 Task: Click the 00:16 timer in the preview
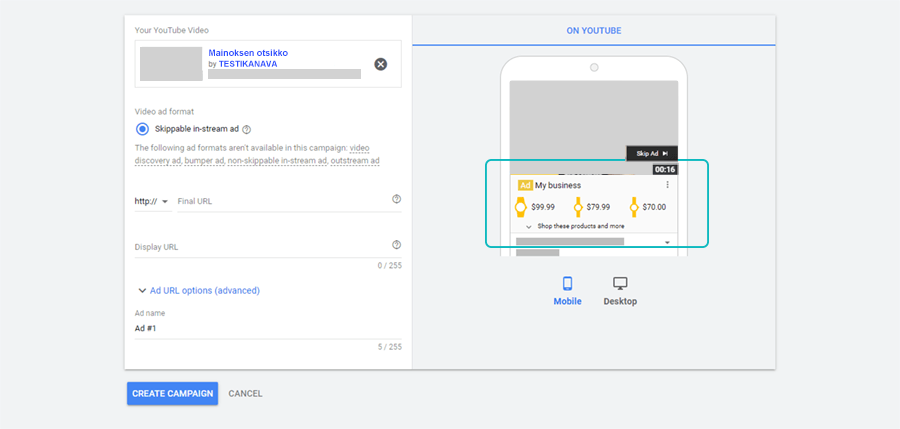[665, 169]
